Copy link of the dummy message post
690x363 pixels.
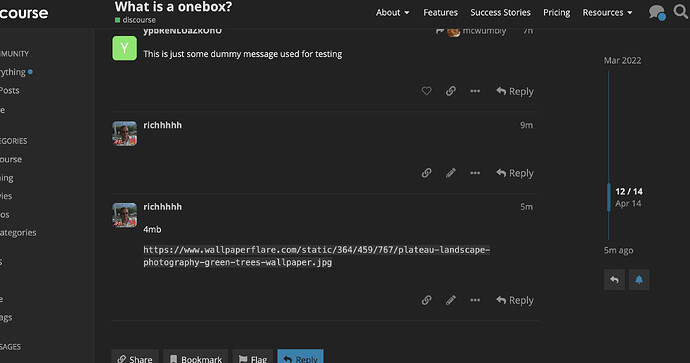click(x=451, y=91)
